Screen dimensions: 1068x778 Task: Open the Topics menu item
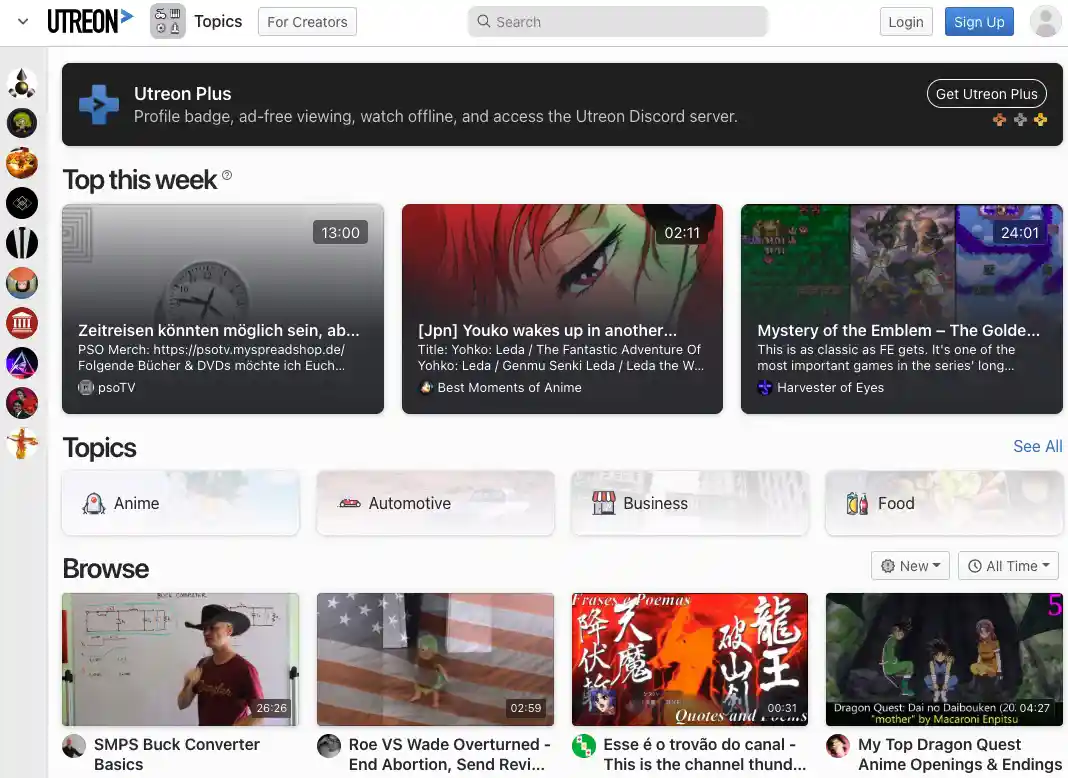point(218,21)
